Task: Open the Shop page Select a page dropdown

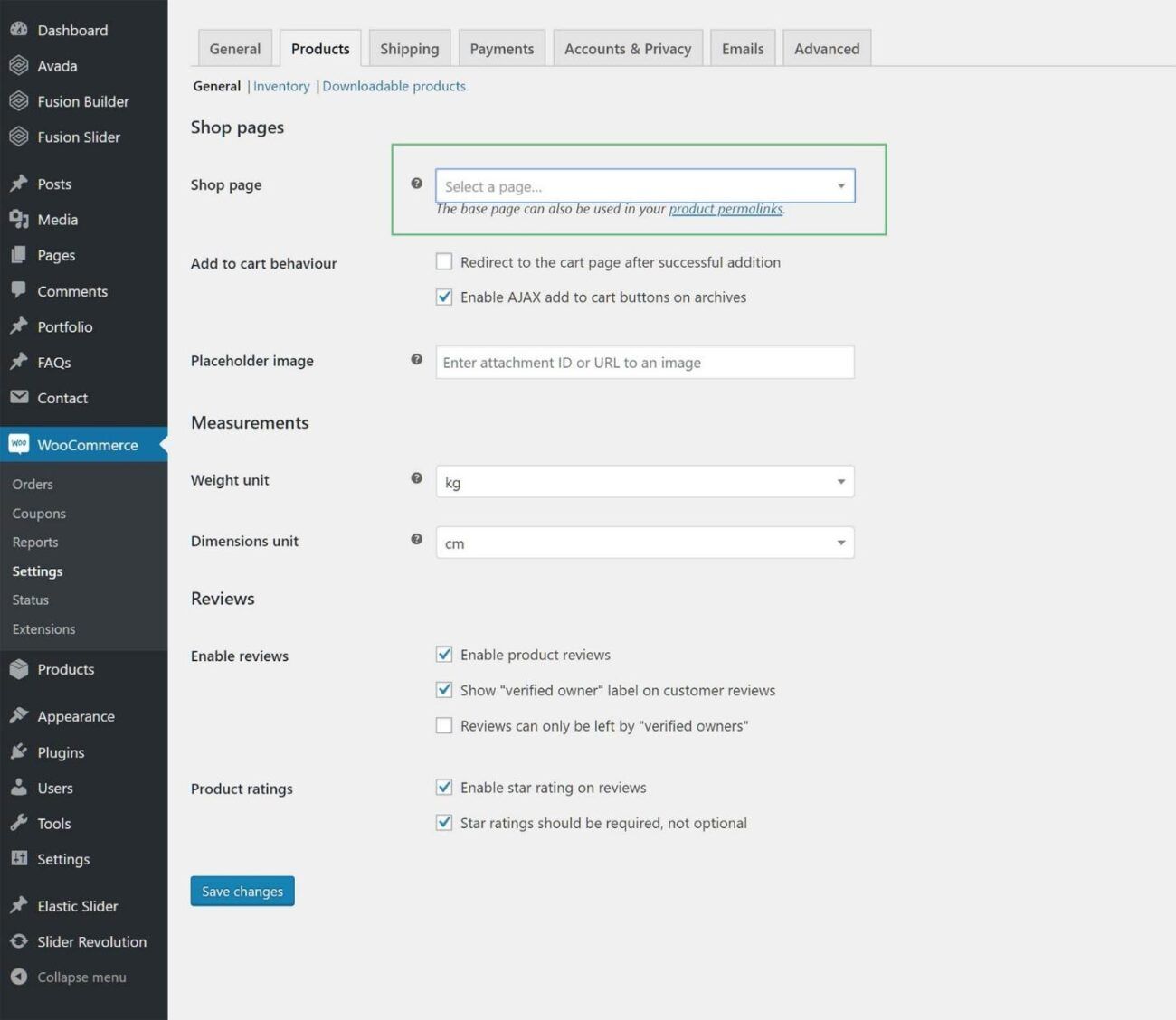Action: coord(645,186)
